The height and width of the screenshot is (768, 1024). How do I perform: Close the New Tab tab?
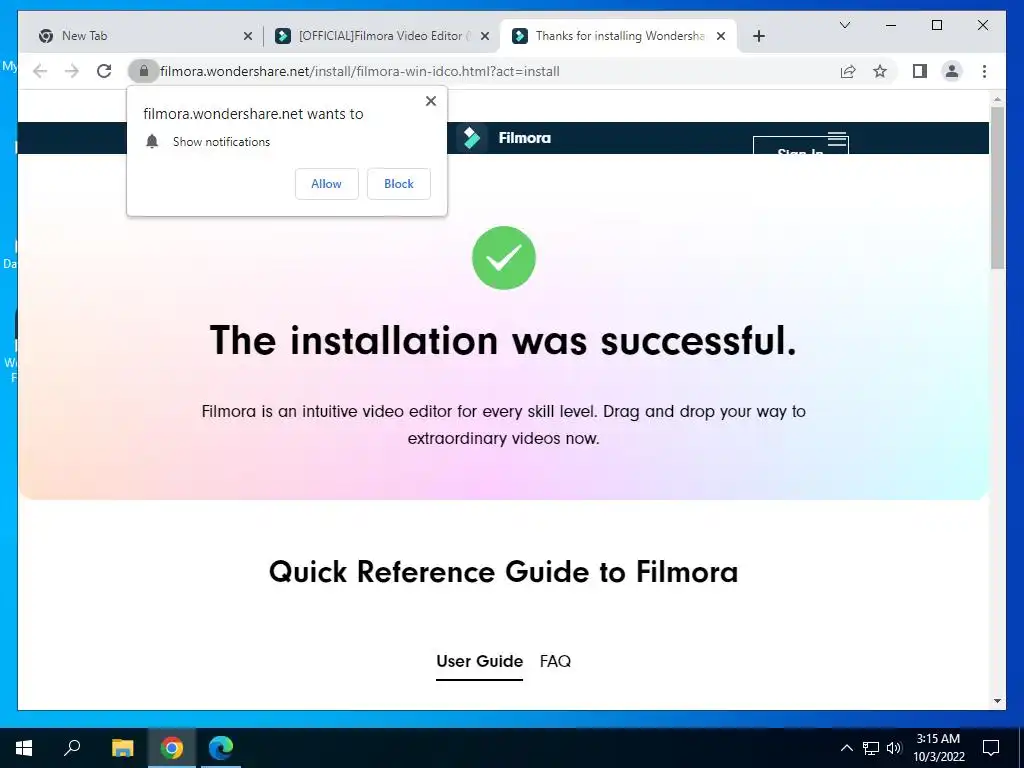tap(248, 36)
